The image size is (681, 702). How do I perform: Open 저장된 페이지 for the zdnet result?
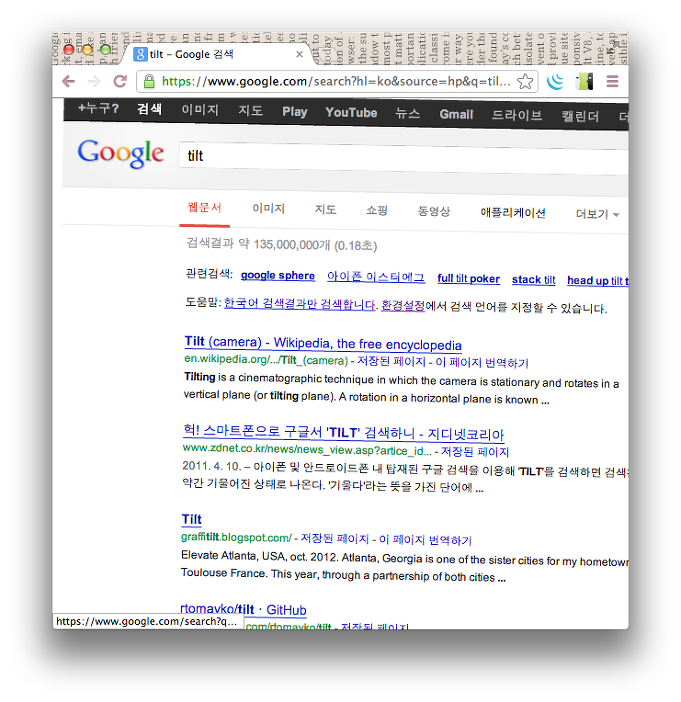pyautogui.click(x=475, y=451)
